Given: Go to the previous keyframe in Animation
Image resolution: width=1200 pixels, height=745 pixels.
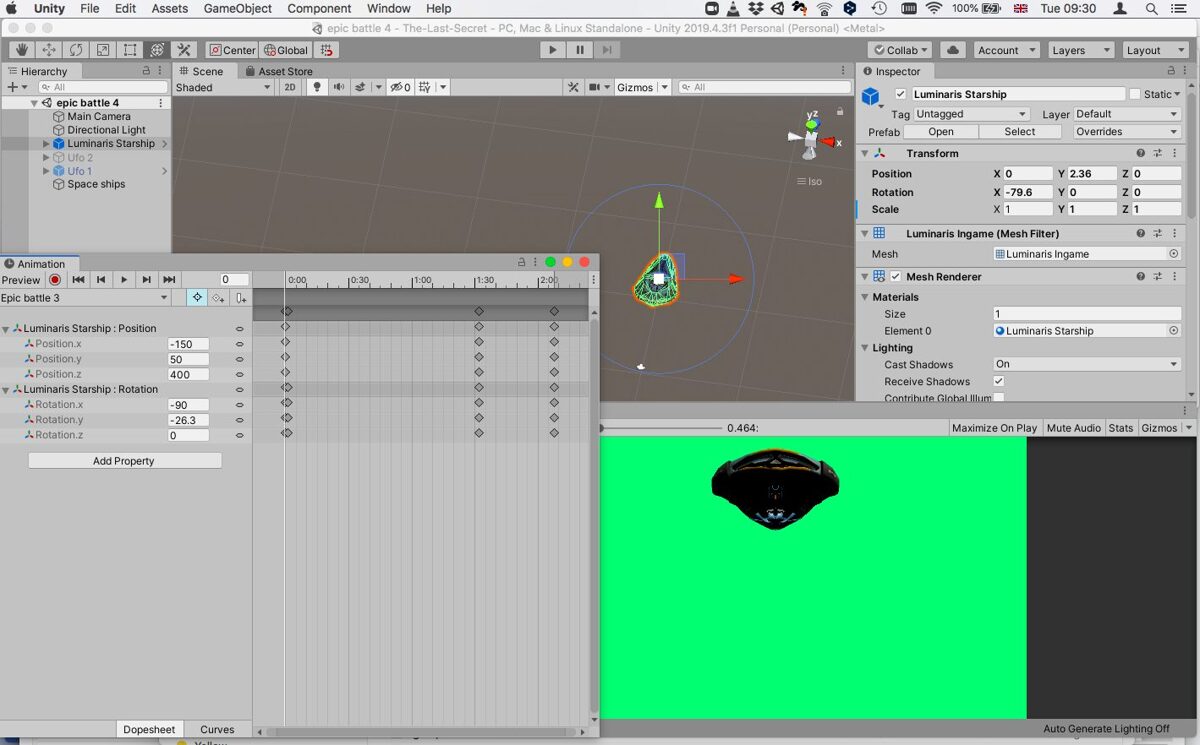Looking at the screenshot, I should point(101,280).
